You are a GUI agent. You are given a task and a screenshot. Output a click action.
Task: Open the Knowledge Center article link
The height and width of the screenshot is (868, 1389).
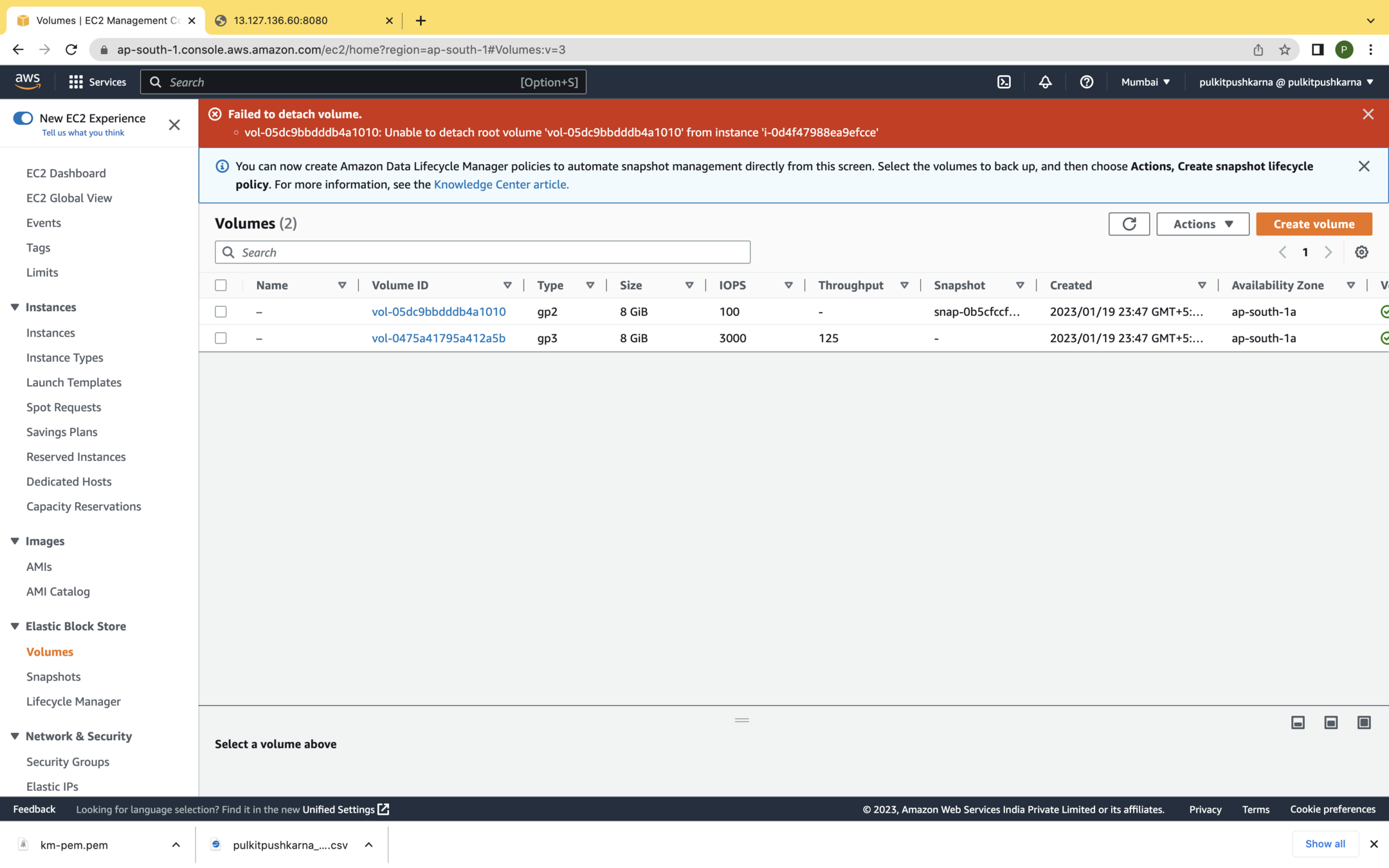pos(501,185)
